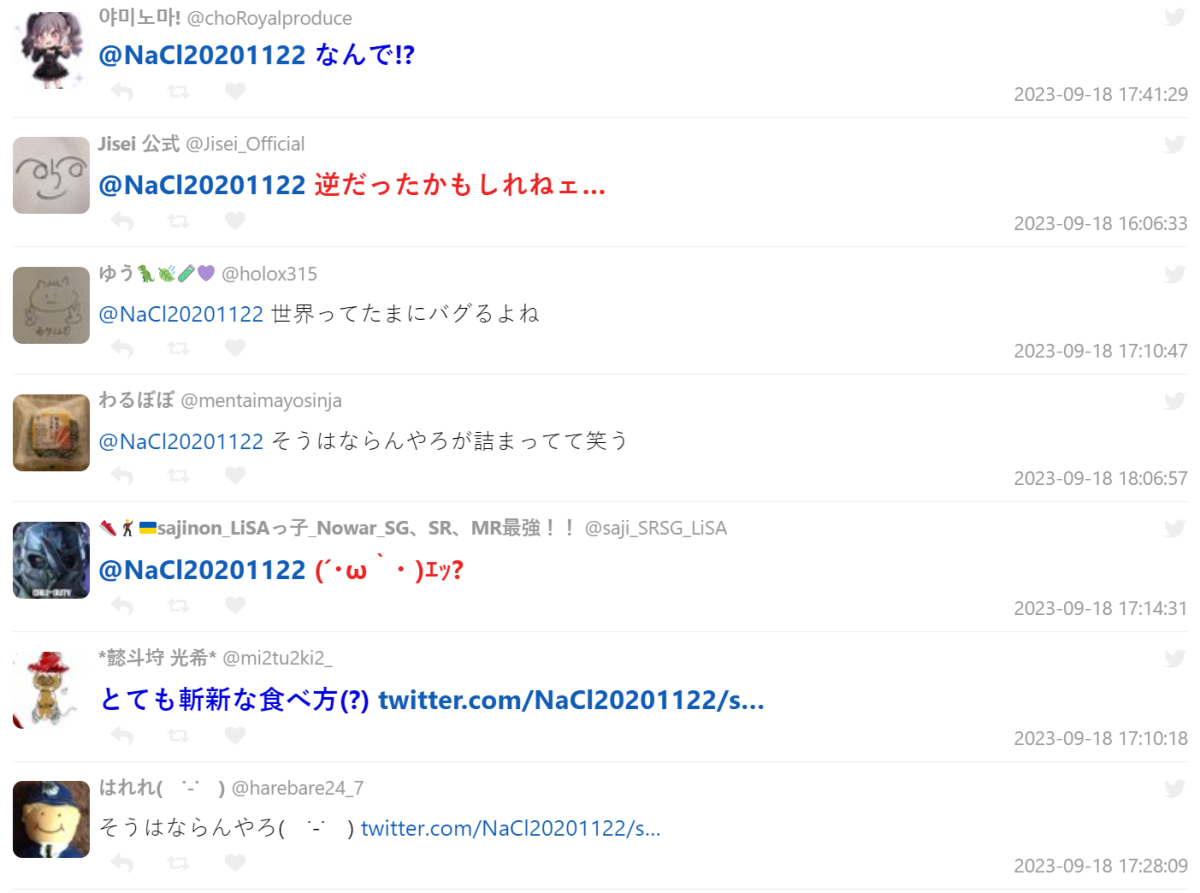This screenshot has height=893, width=1200.
Task: Open @holox315 username handle
Action: pos(269,274)
